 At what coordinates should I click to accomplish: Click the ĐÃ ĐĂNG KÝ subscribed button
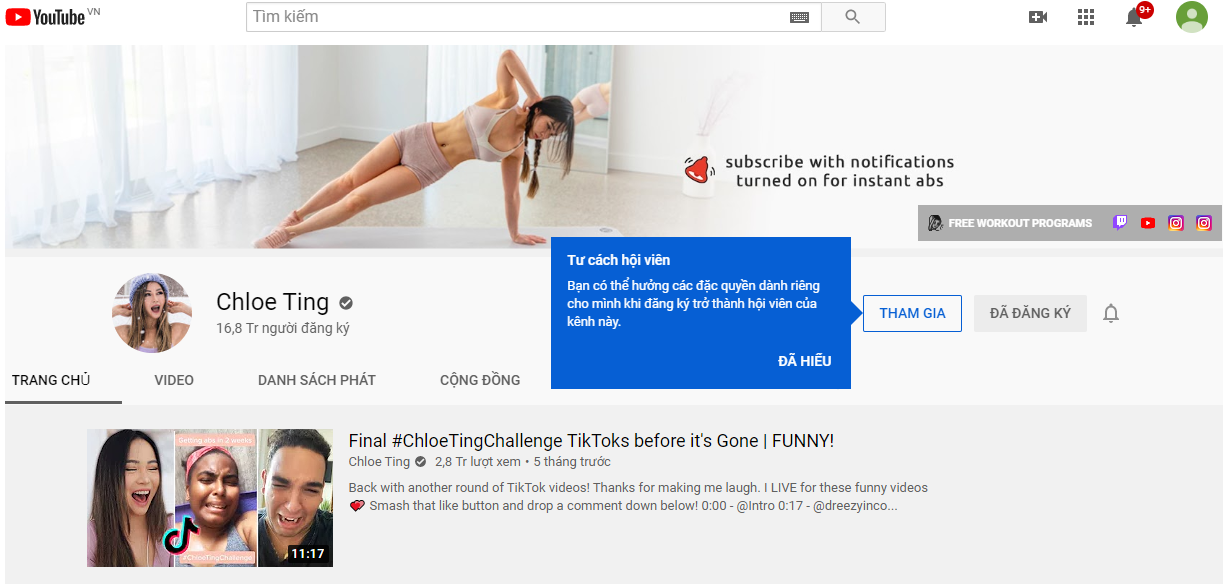1030,313
